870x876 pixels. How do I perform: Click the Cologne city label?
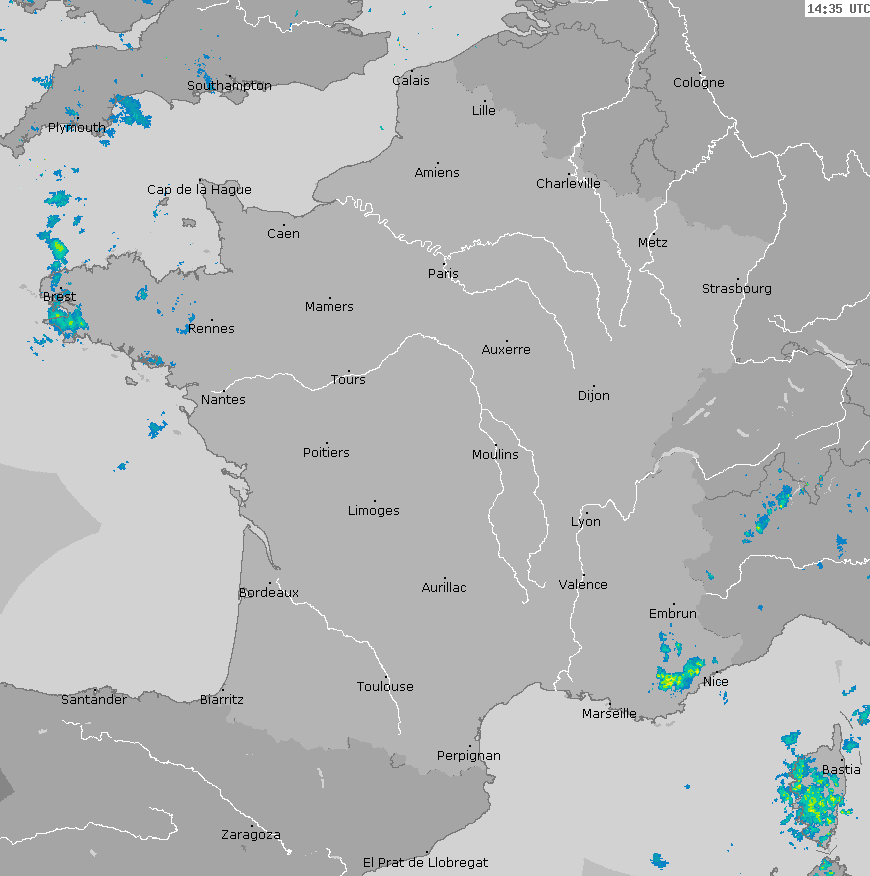[x=698, y=83]
